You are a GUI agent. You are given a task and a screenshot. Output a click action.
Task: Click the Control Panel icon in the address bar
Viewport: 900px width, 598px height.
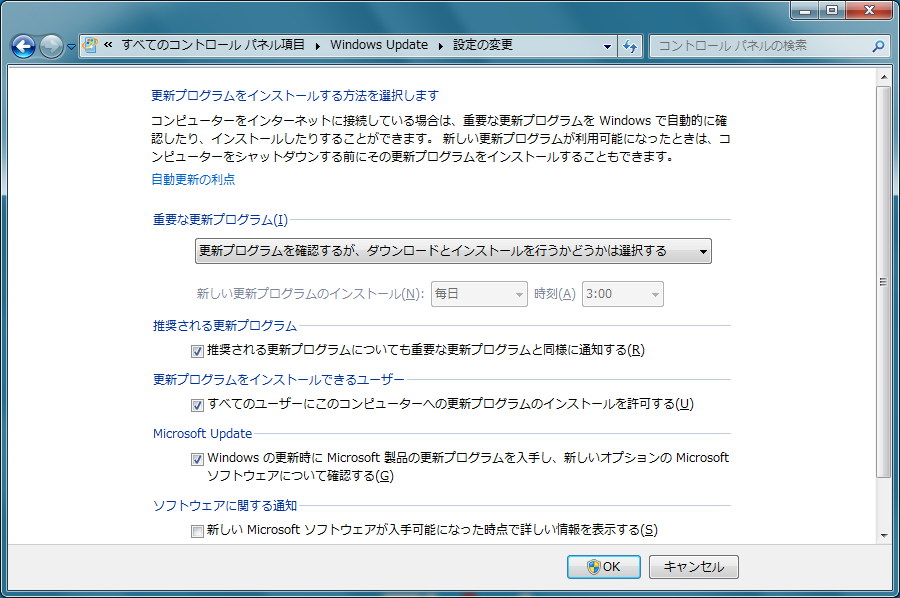point(88,45)
